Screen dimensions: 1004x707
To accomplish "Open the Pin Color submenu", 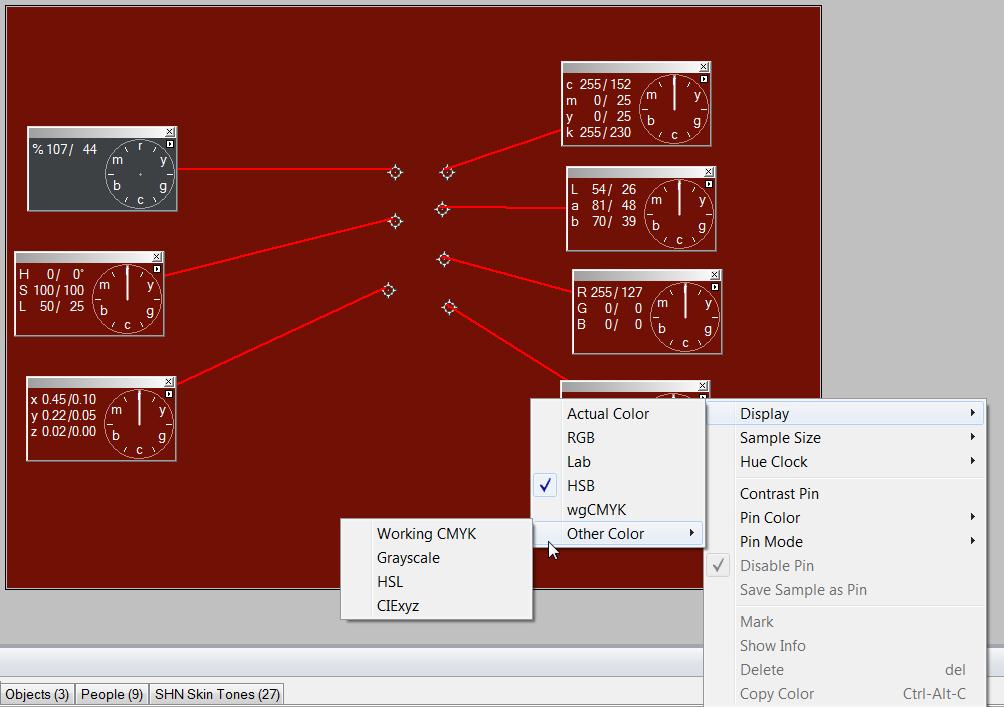I will click(x=845, y=517).
